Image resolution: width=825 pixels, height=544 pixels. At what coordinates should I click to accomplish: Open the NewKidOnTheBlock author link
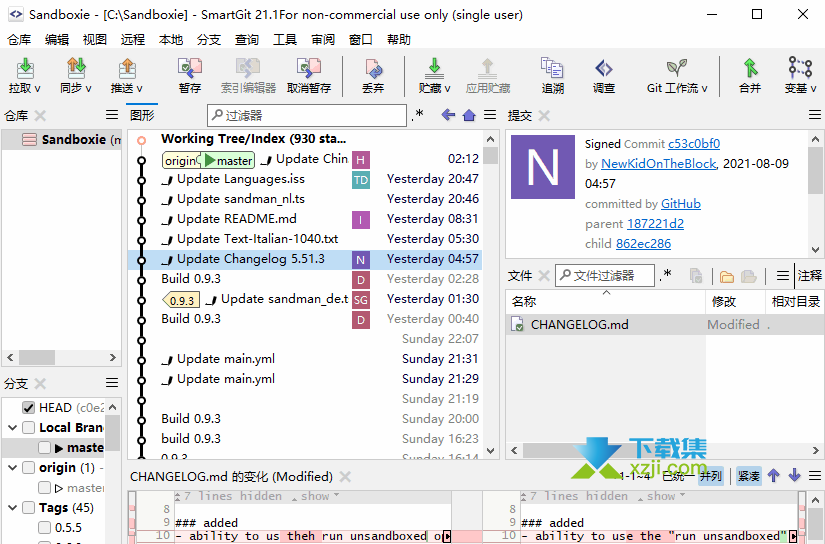pyautogui.click(x=659, y=164)
